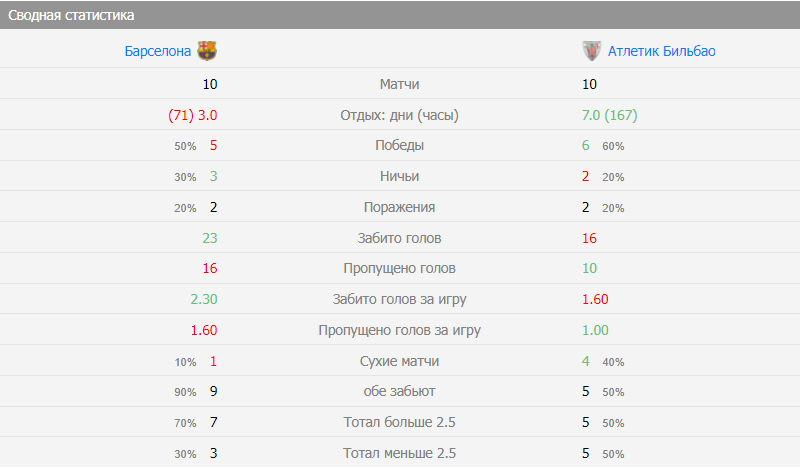800x468 pixels.
Task: Select the Поражения row label
Action: pyautogui.click(x=400, y=207)
